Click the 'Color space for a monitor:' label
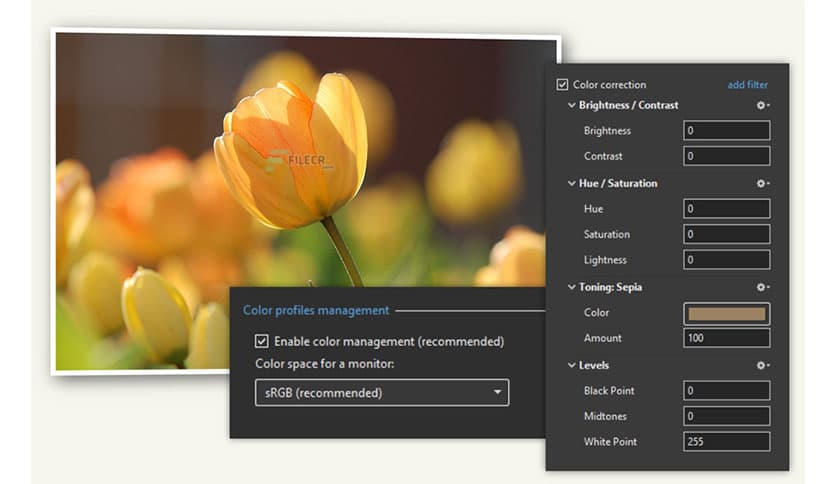836x484 pixels. click(x=325, y=364)
